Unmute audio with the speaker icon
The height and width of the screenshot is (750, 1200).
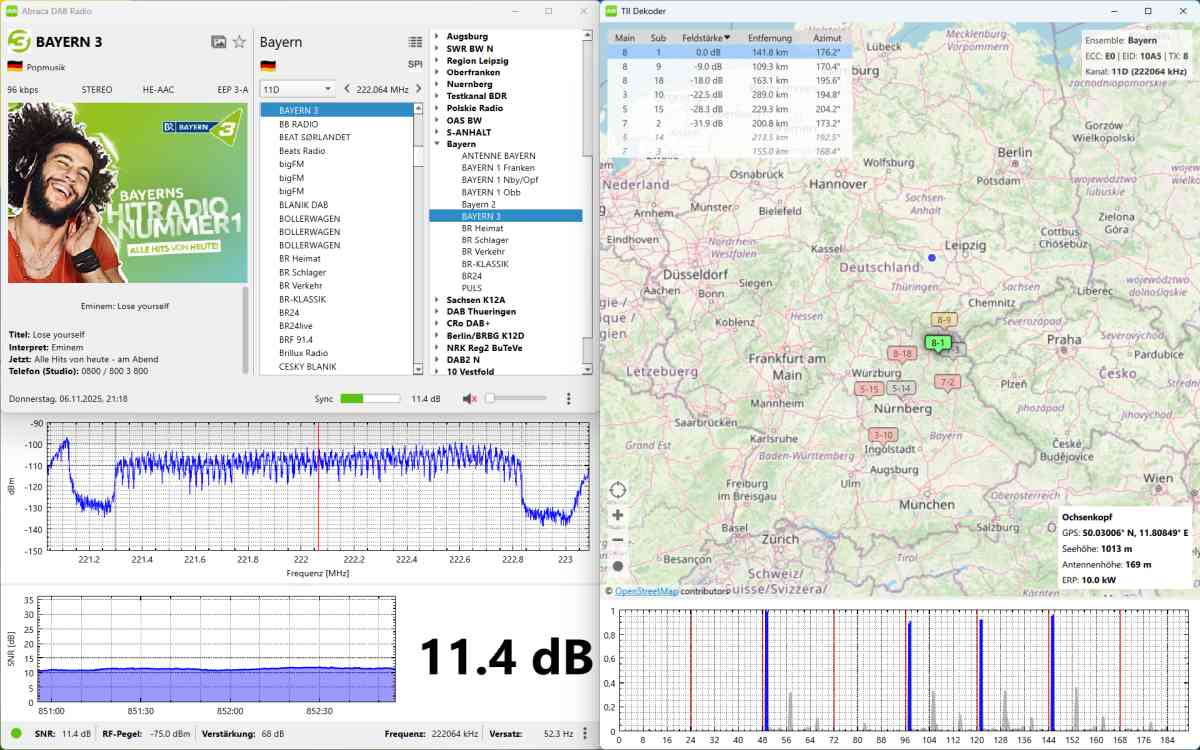469,398
